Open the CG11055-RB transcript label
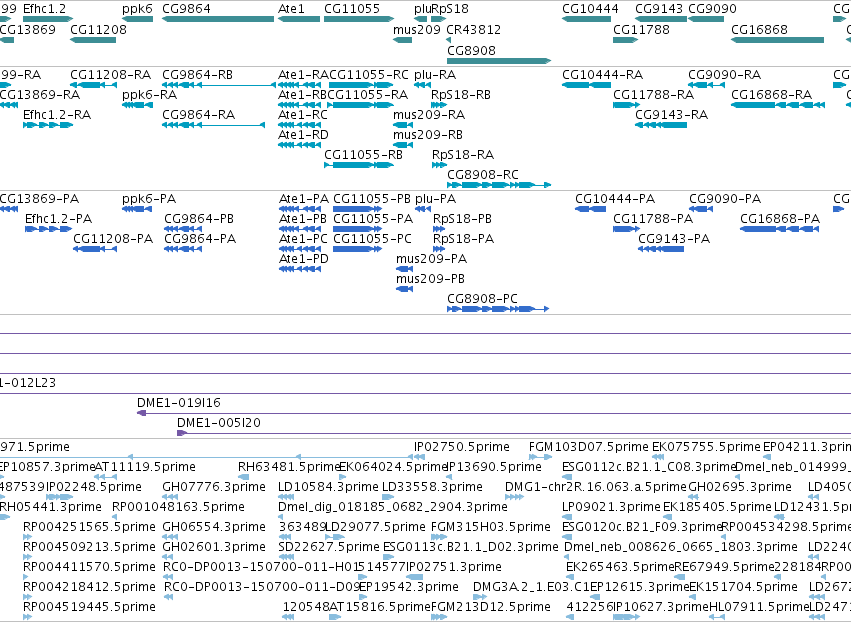The height and width of the screenshot is (622, 851). click(364, 155)
